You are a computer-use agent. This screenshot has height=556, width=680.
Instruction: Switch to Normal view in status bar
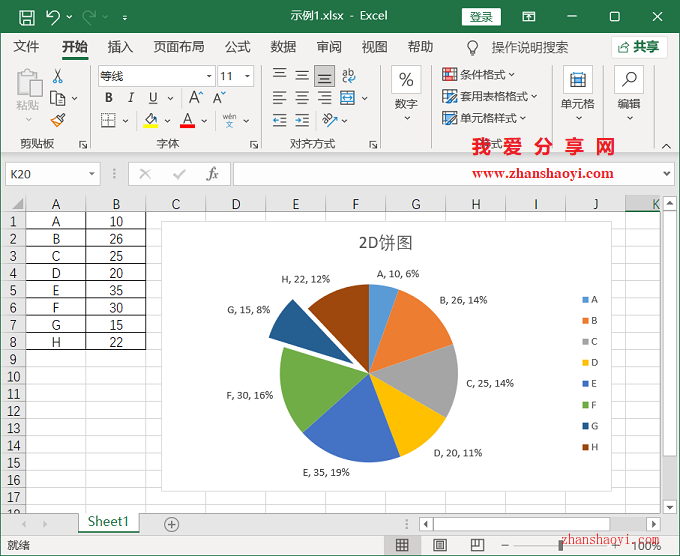[x=402, y=545]
